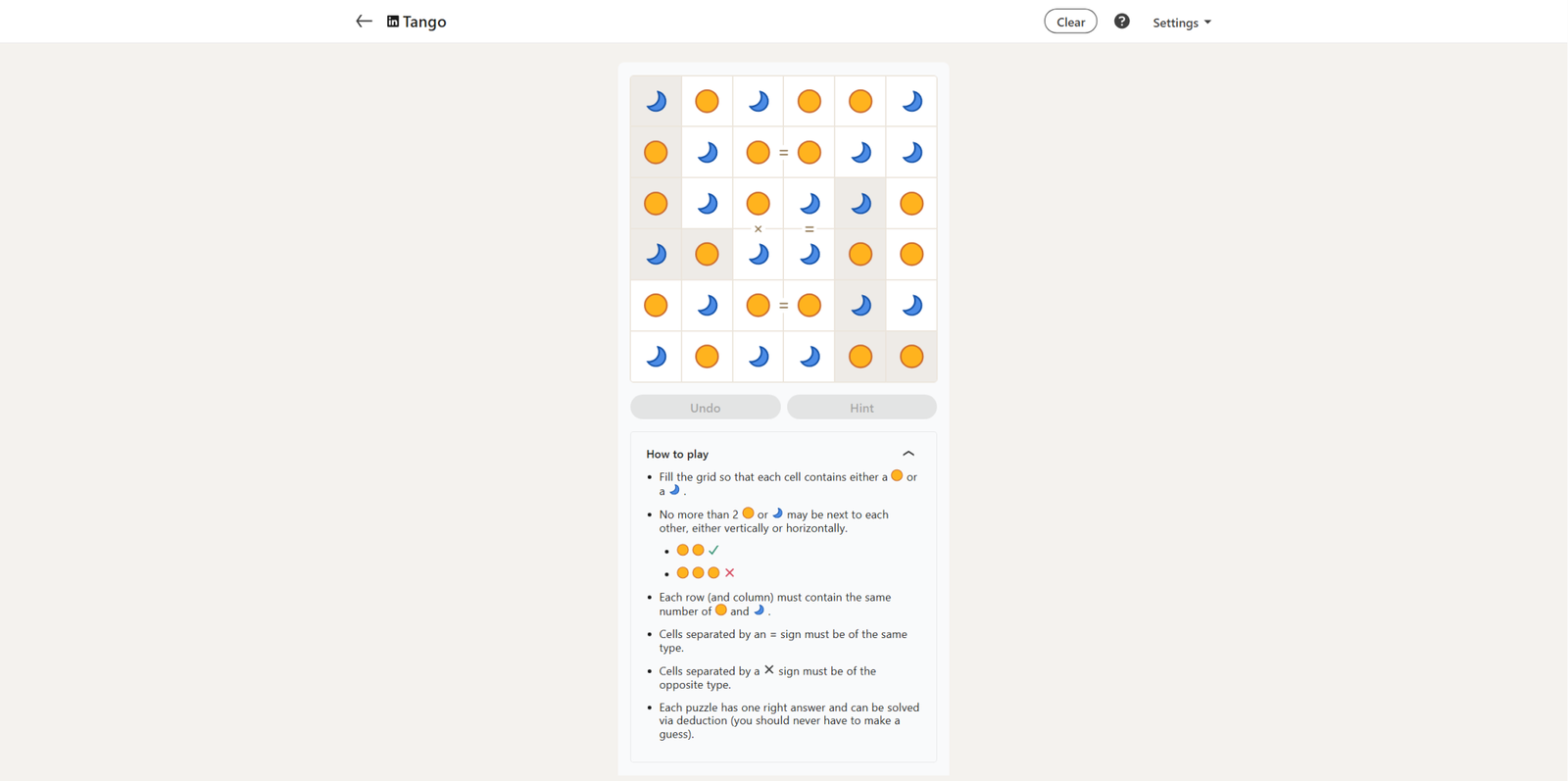
Task: Collapse the How to play section
Action: [908, 454]
